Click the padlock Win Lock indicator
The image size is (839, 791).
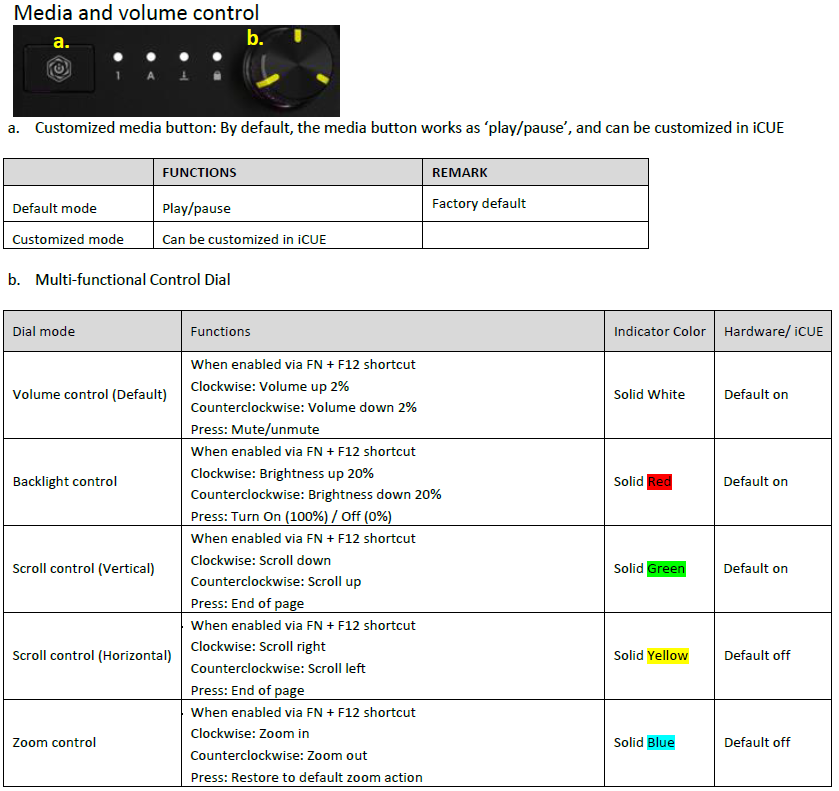[217, 66]
